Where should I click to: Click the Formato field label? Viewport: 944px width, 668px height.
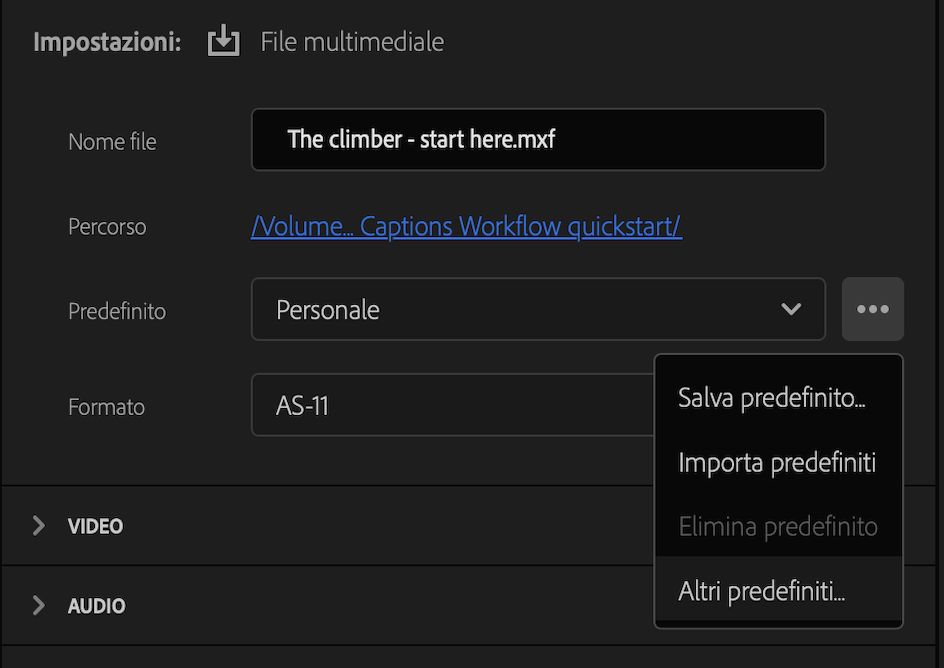[x=105, y=407]
